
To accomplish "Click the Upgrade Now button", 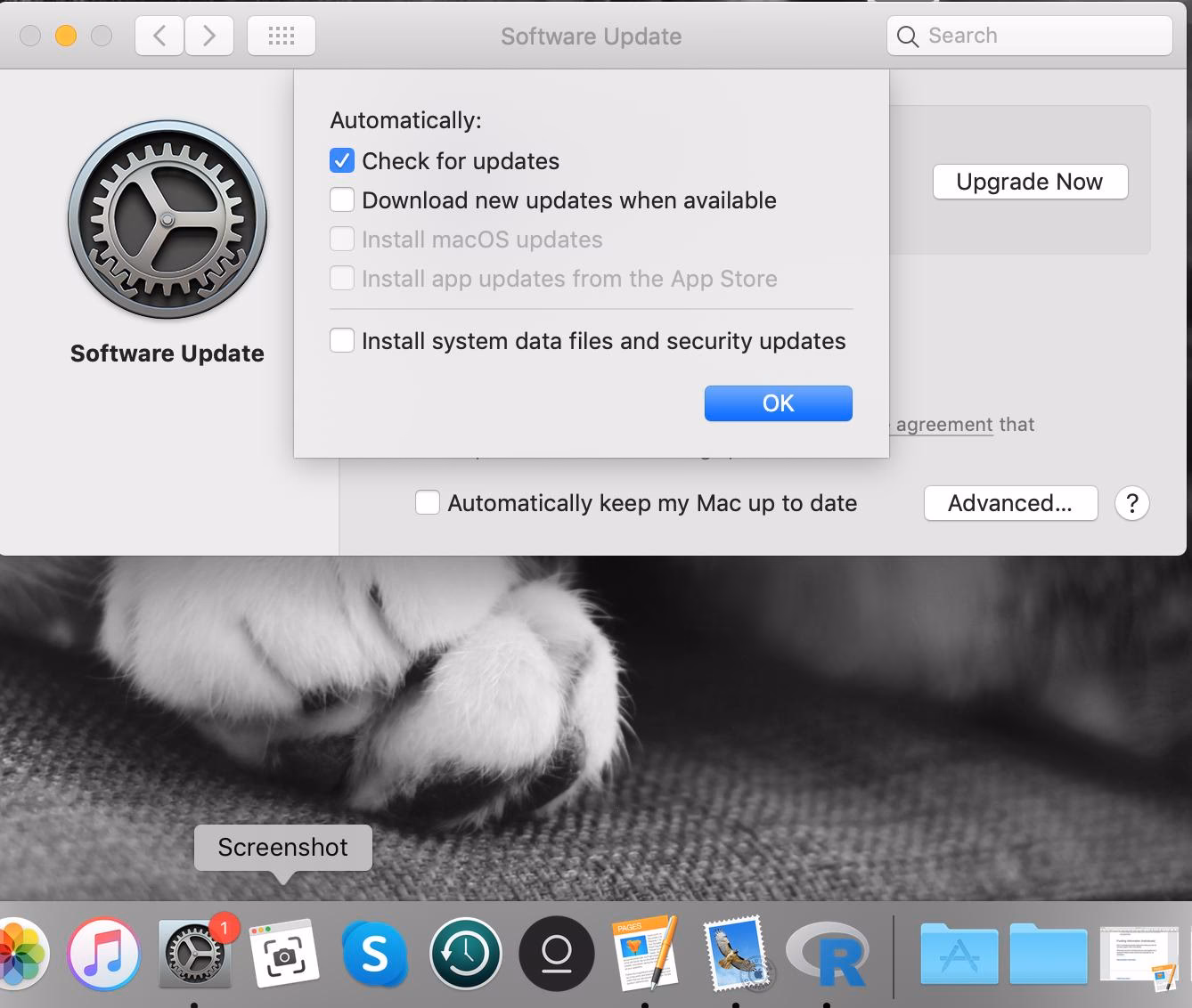I will tap(1029, 182).
